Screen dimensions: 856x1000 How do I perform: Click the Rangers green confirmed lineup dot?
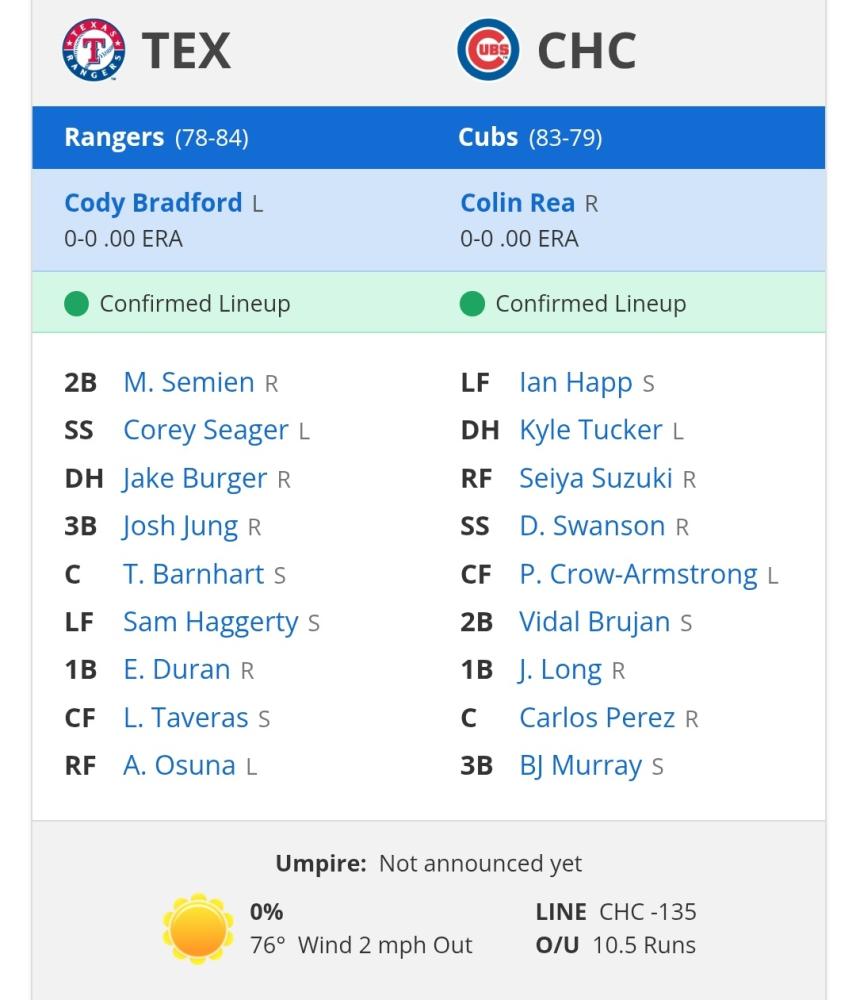tap(77, 304)
